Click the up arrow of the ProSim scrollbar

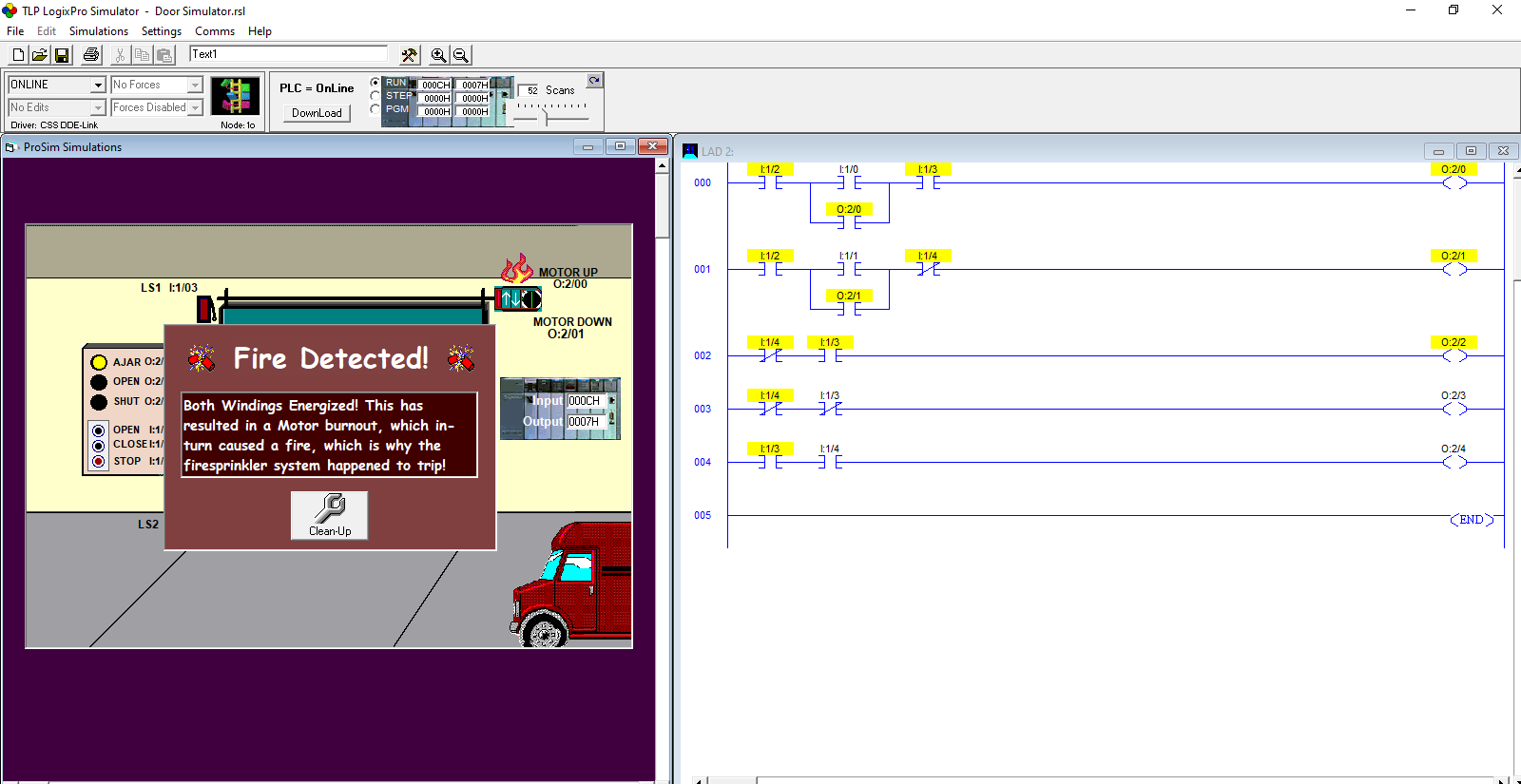(x=662, y=165)
